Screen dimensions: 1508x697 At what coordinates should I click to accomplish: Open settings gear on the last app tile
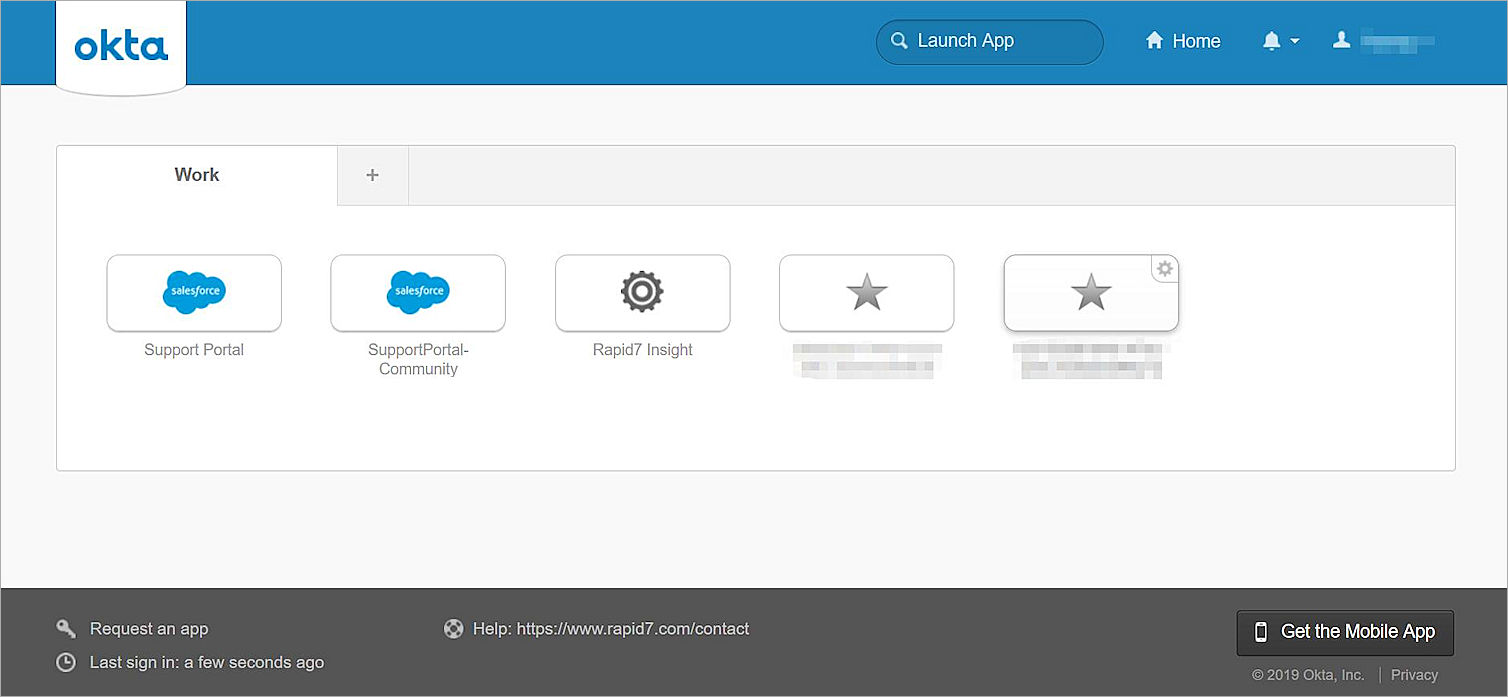pyautogui.click(x=1164, y=268)
